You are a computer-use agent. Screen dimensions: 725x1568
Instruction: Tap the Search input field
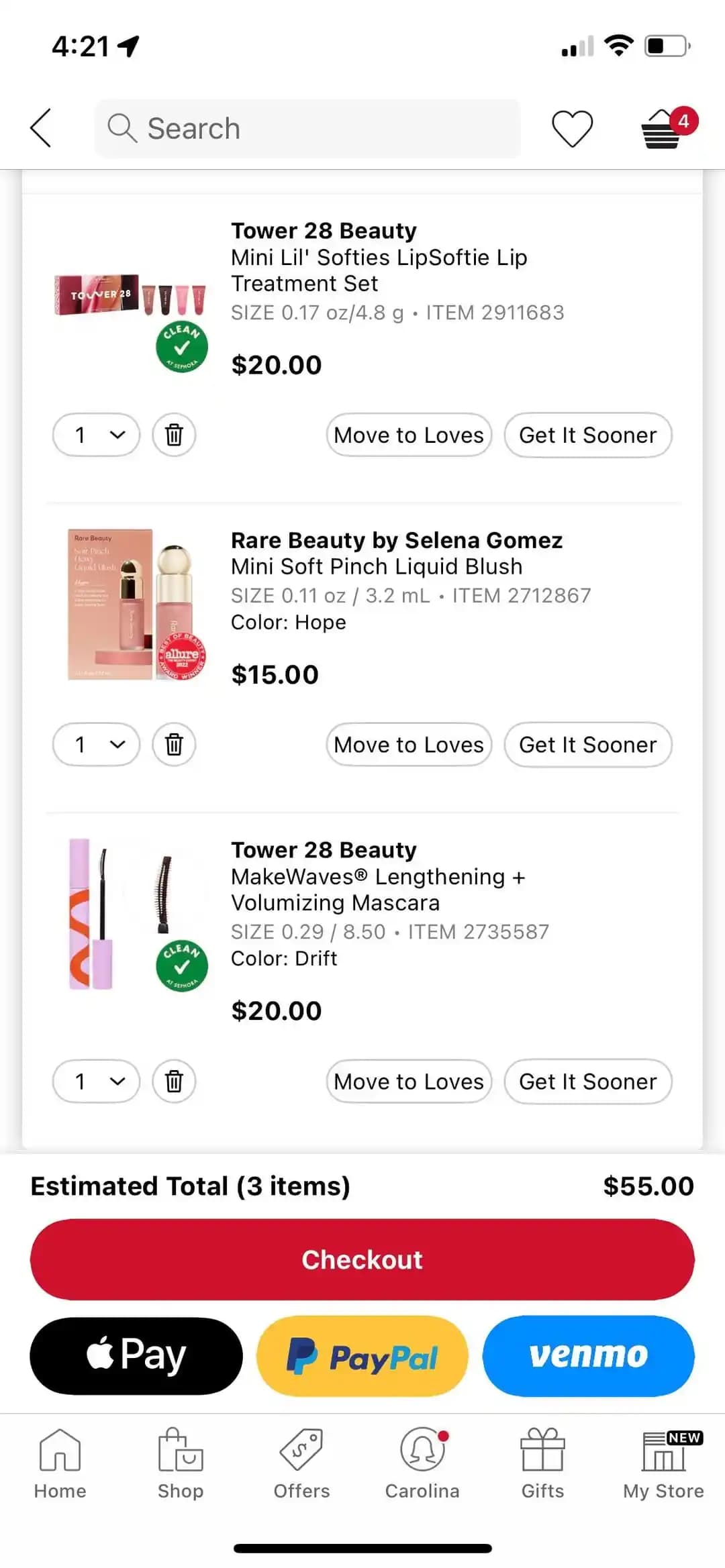309,128
